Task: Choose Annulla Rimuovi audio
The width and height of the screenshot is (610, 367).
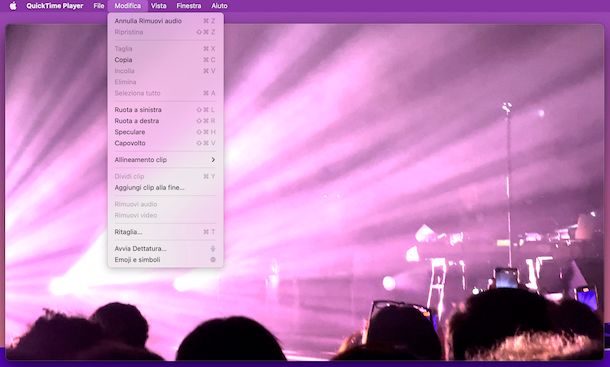Action: (x=165, y=21)
